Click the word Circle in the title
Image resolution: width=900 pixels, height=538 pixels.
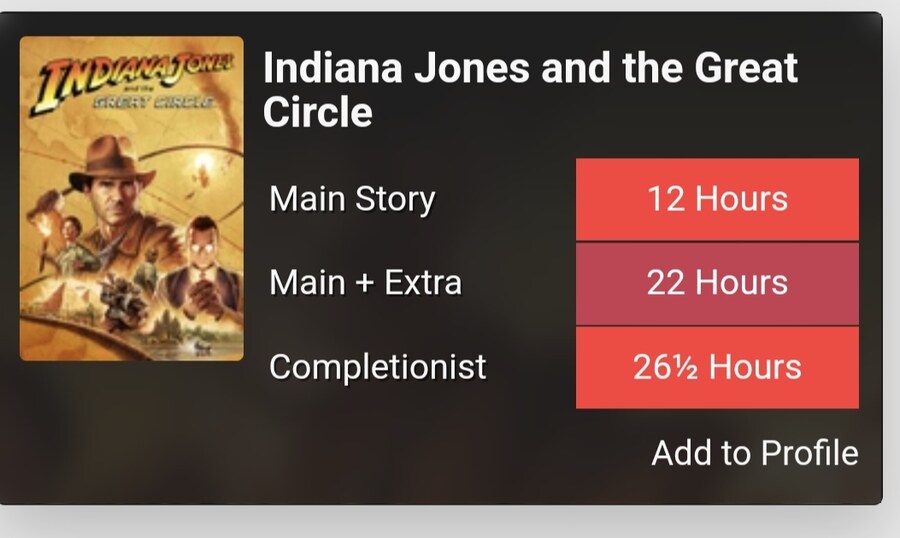coord(318,112)
